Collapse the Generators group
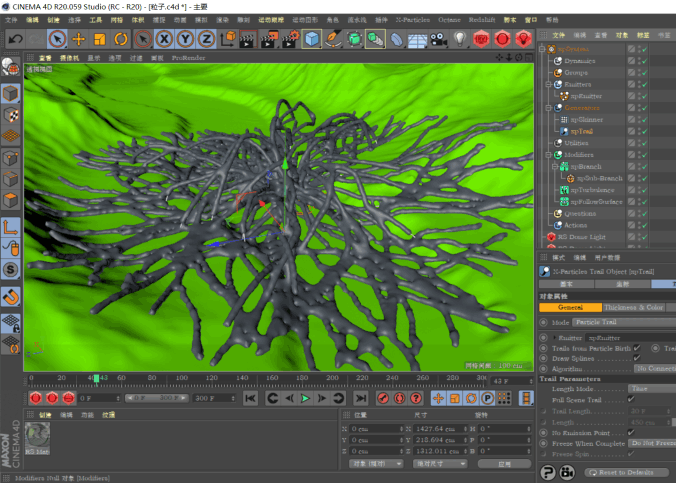676x483 pixels. 548,108
